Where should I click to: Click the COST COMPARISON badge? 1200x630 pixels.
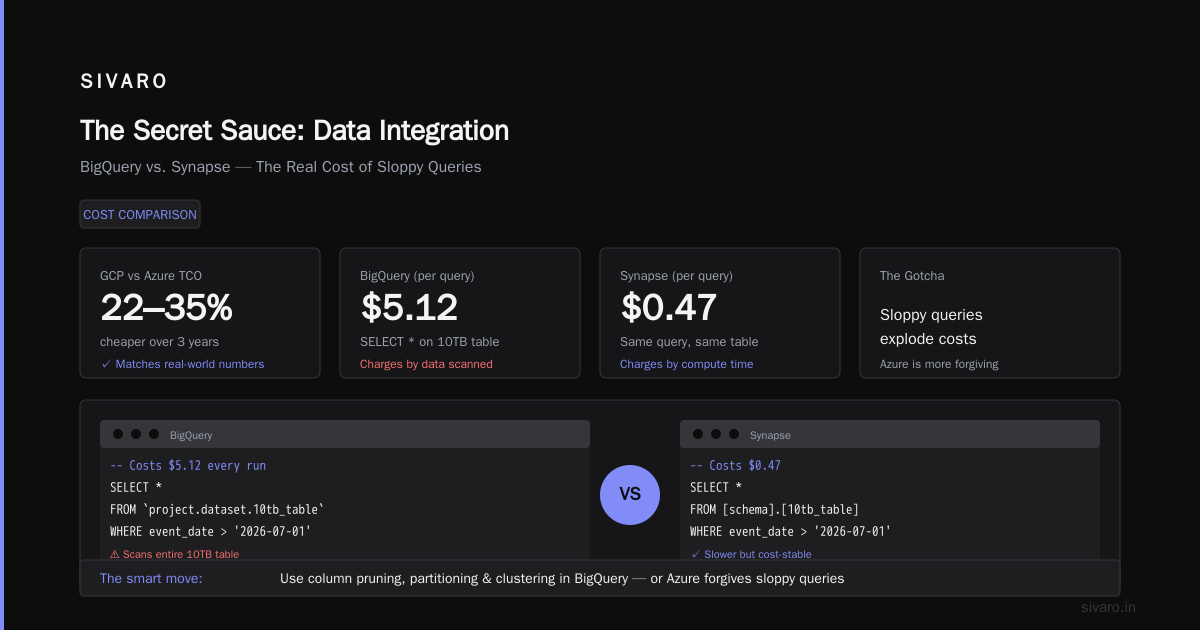coord(140,214)
